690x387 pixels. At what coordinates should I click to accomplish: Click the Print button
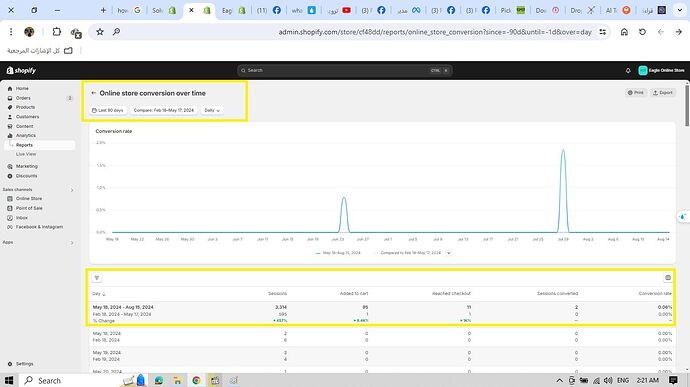click(636, 93)
